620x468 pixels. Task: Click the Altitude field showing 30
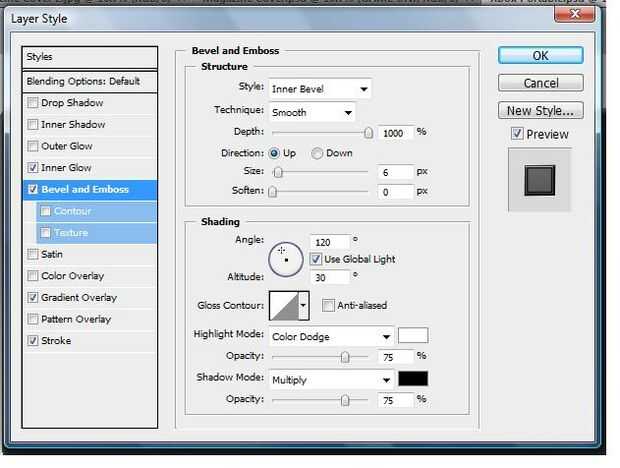click(331, 277)
